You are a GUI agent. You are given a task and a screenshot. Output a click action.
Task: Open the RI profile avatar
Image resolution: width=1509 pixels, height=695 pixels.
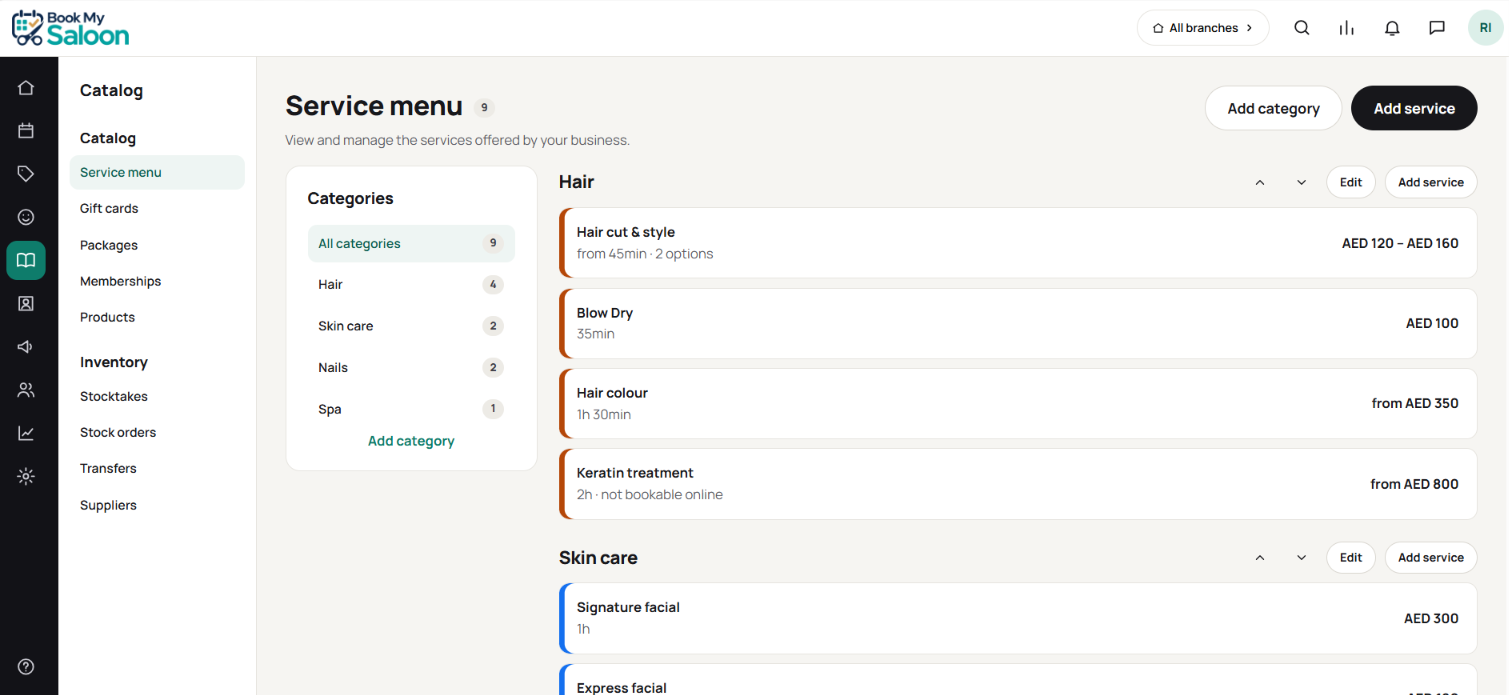tap(1486, 28)
